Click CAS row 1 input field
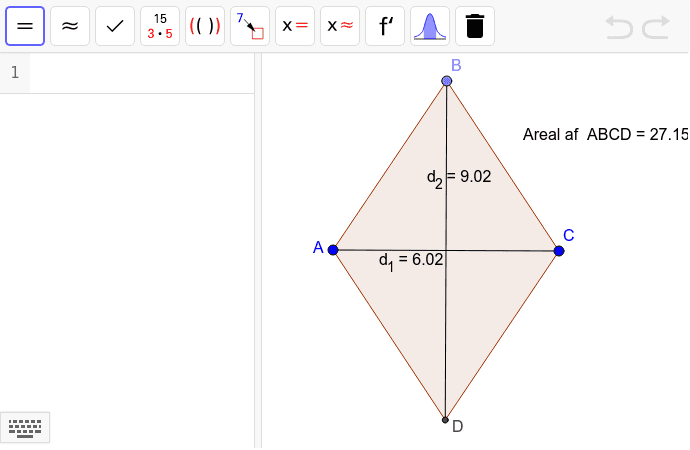This screenshot has height=450, width=690. click(x=142, y=73)
